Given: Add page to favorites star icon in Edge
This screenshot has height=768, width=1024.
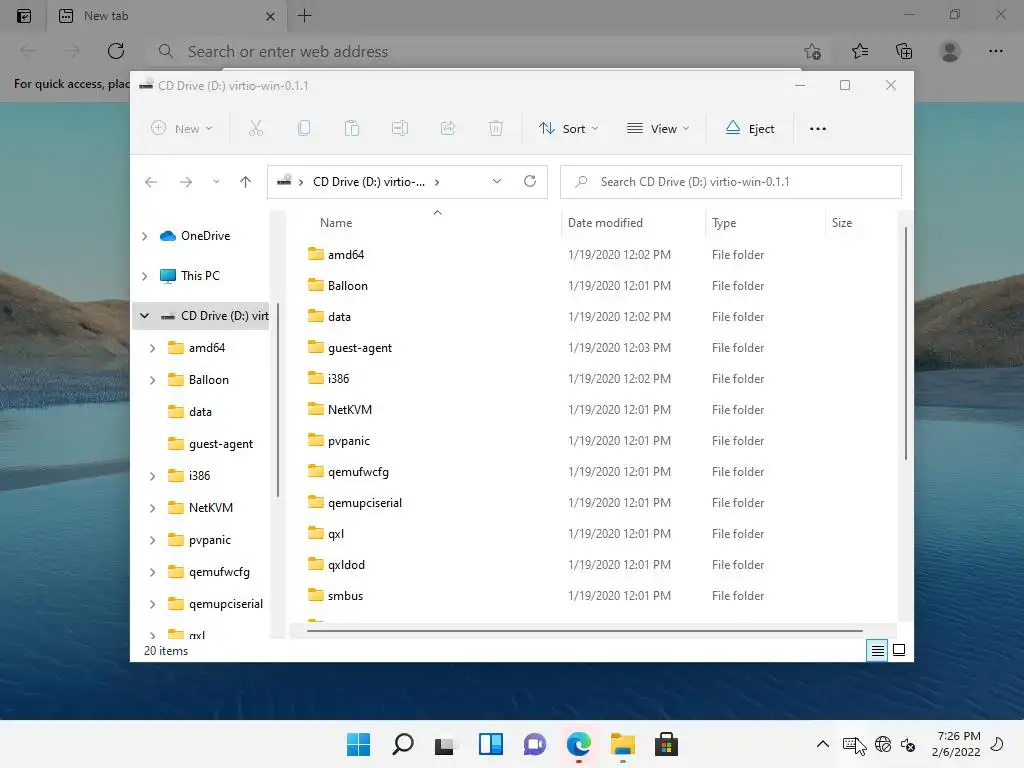Looking at the screenshot, I should (812, 51).
